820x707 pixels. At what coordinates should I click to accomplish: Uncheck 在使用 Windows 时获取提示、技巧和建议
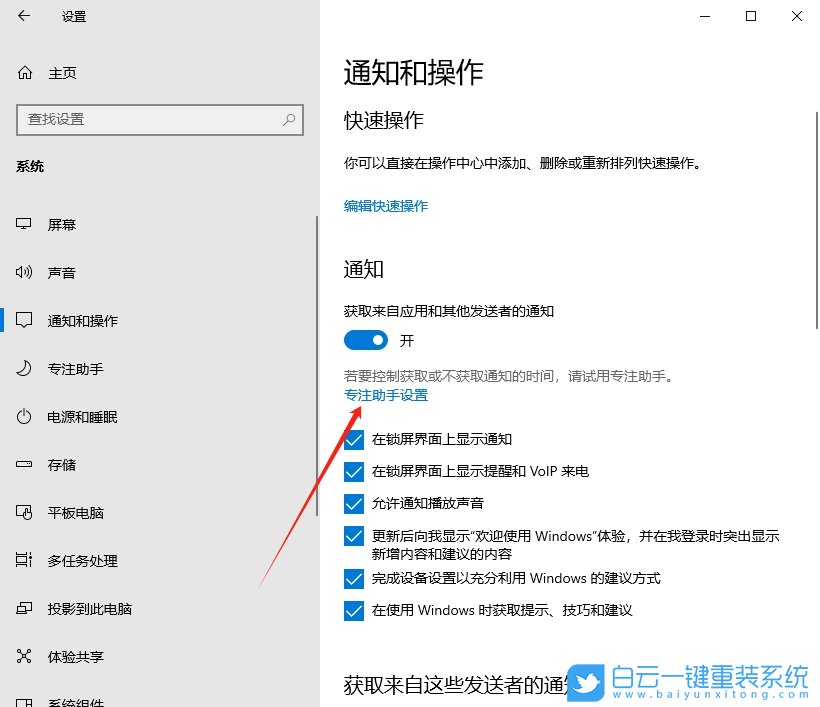[x=354, y=610]
